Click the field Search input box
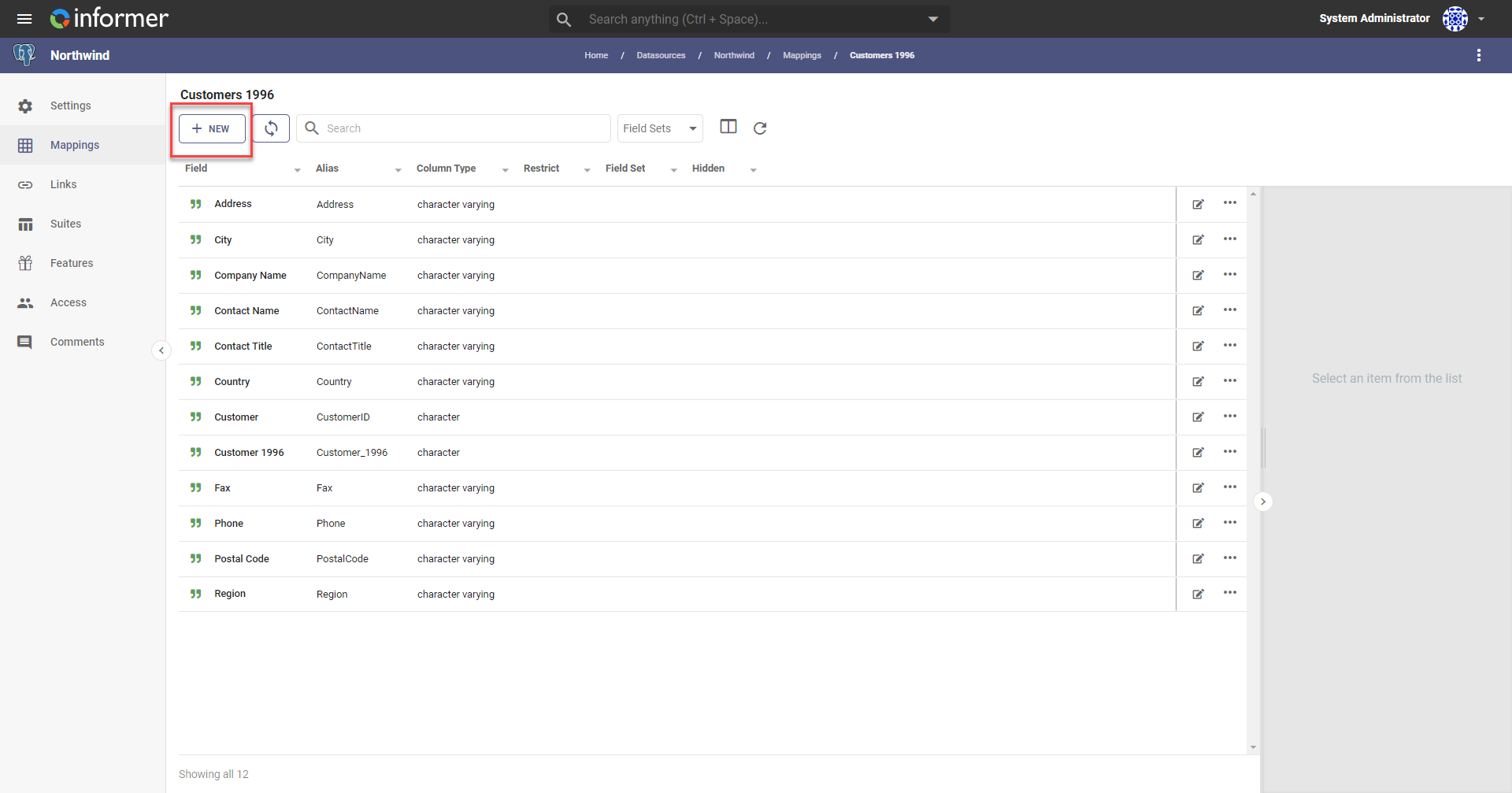The height and width of the screenshot is (793, 1512). pos(454,128)
